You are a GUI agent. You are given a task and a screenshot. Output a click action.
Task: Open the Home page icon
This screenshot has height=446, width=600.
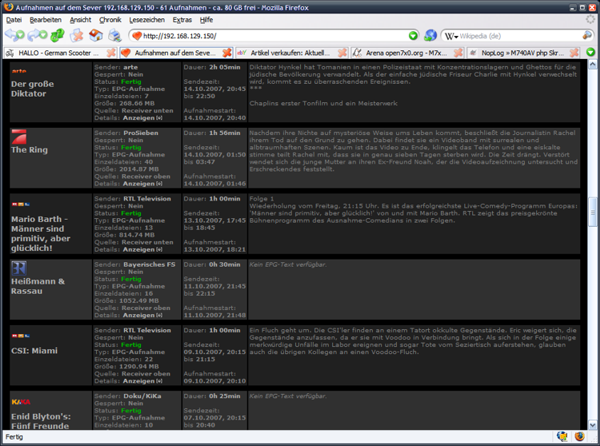coord(96,36)
